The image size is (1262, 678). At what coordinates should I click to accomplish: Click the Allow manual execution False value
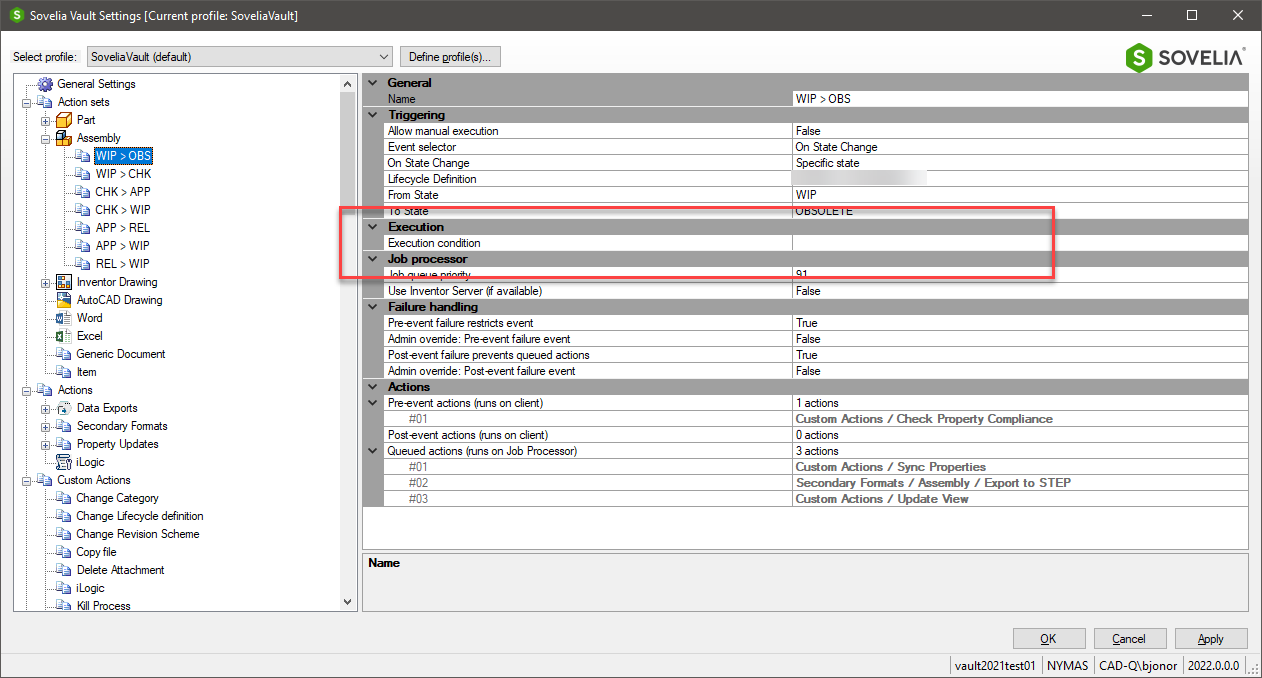tap(1020, 131)
